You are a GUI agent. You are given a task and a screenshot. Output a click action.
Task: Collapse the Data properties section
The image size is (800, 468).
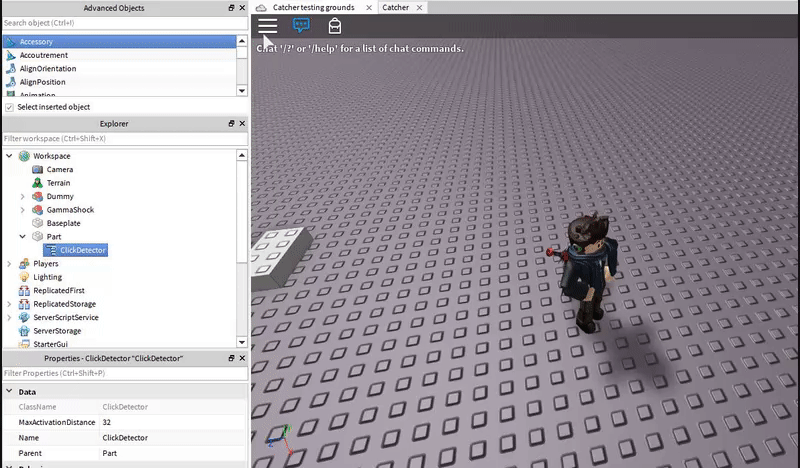point(9,391)
